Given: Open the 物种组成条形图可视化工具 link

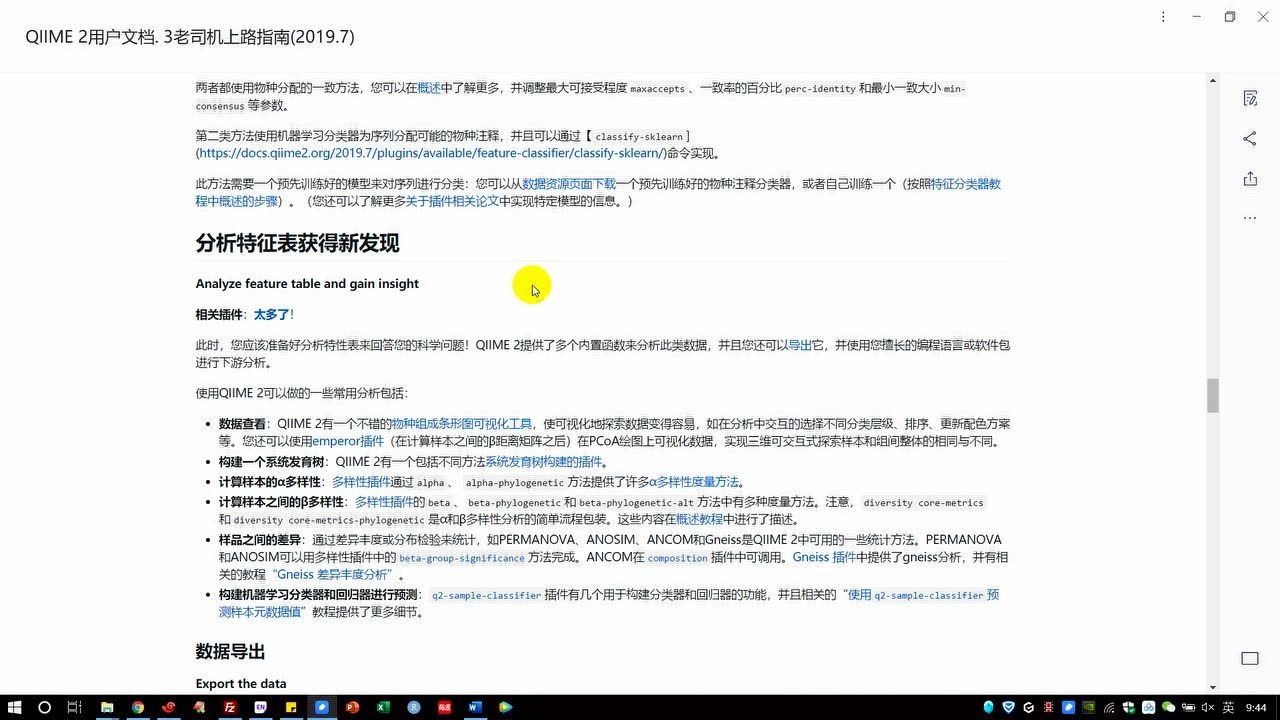Looking at the screenshot, I should coord(462,424).
